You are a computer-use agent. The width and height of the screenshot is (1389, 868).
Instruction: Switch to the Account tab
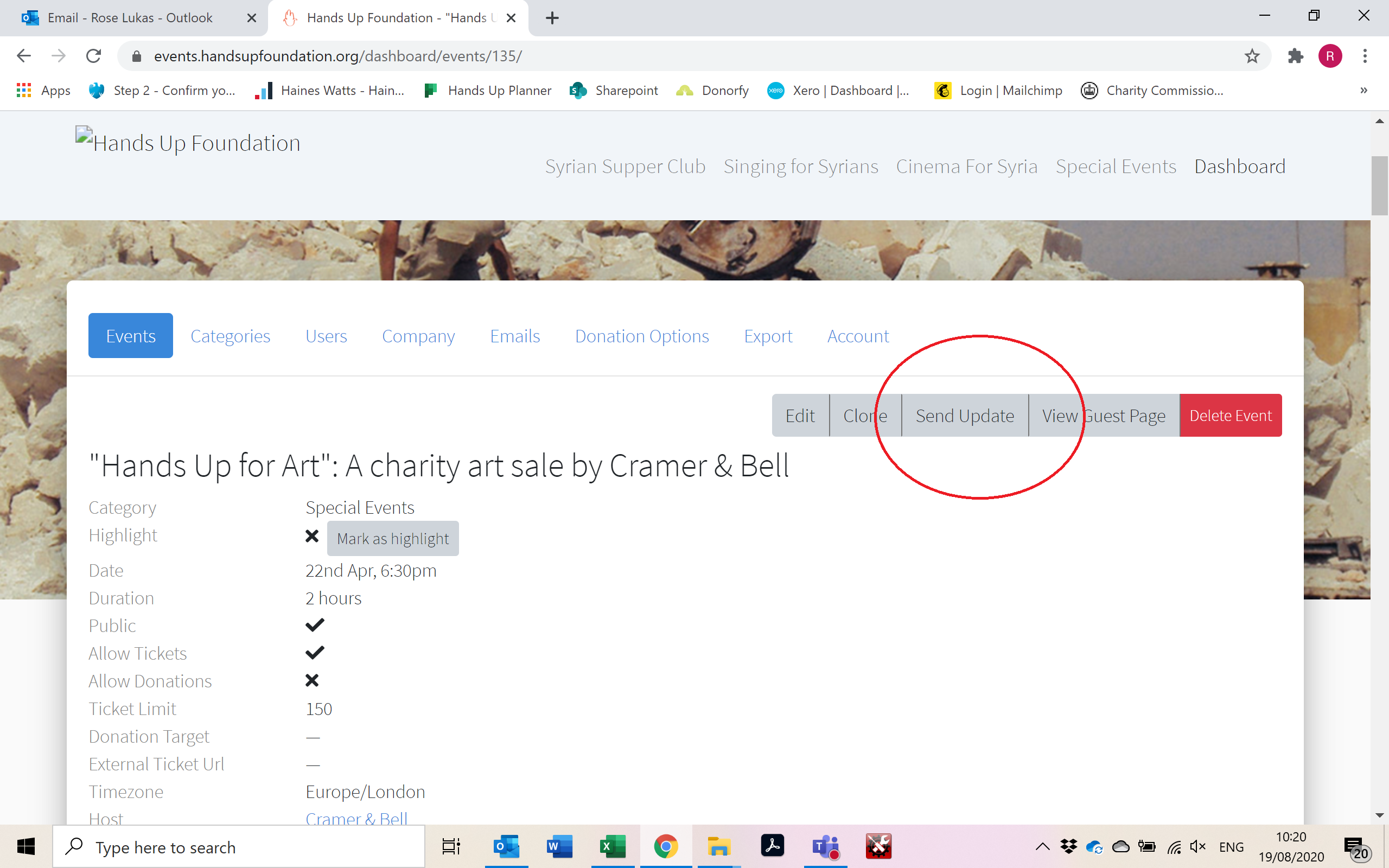[x=858, y=335]
